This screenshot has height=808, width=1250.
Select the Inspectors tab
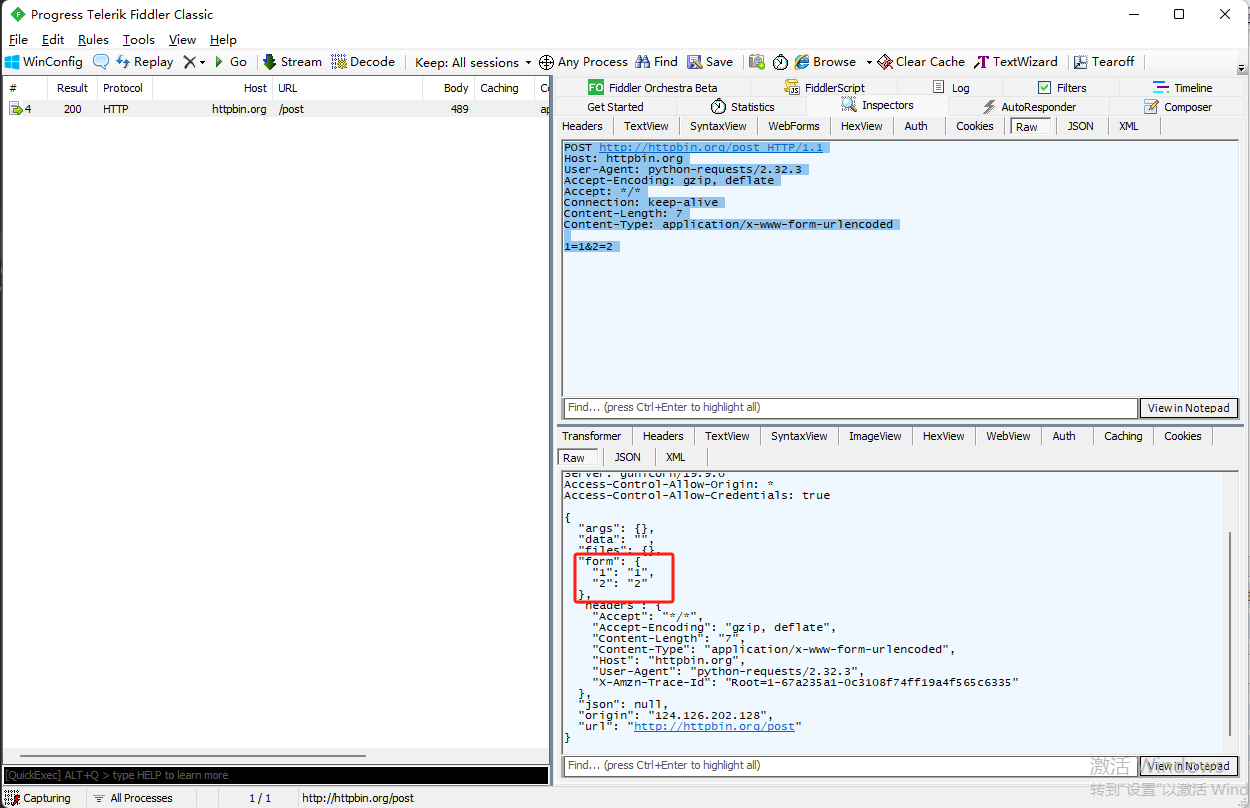coord(877,105)
